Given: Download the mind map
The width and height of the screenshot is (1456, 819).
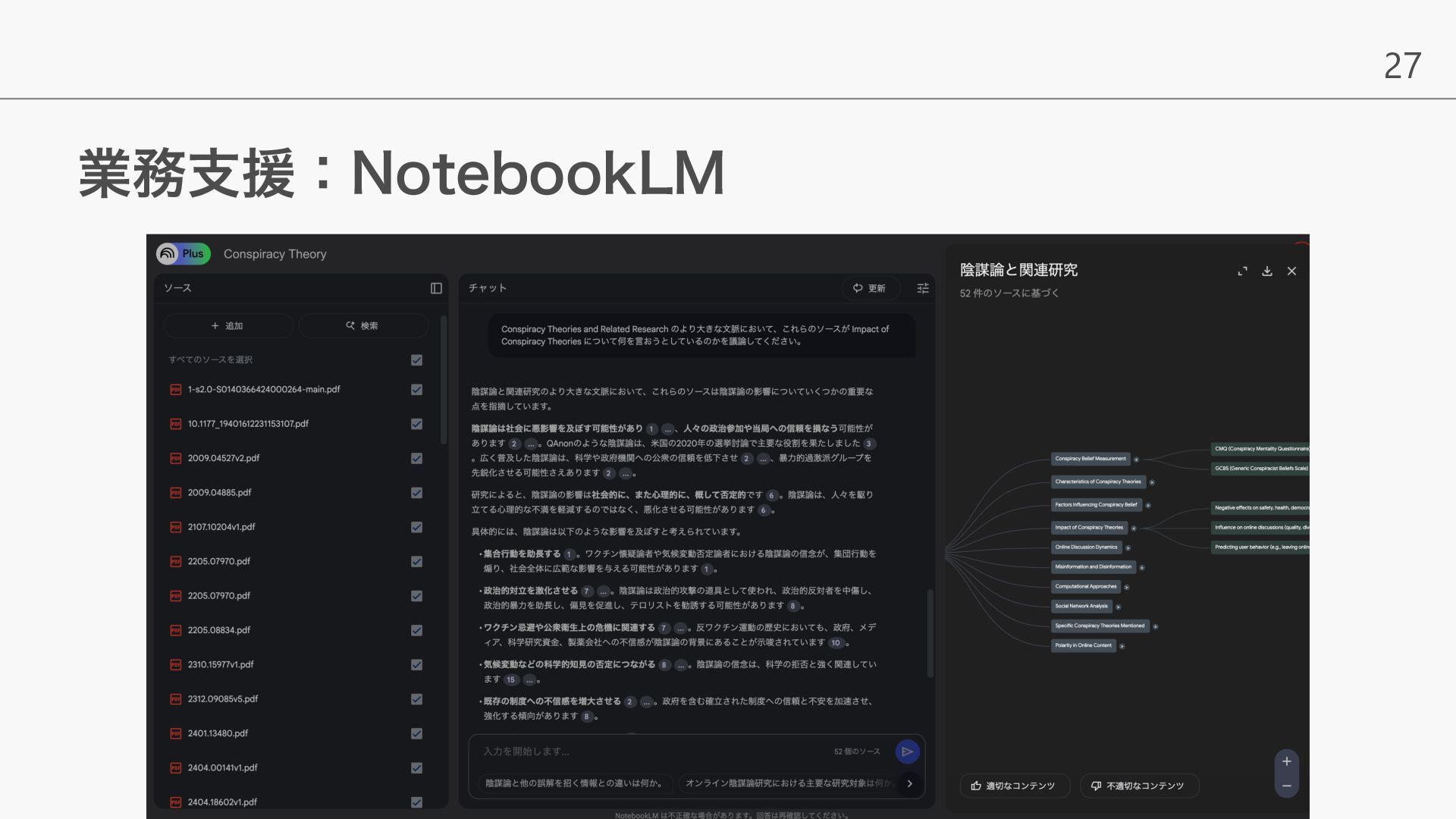Looking at the screenshot, I should tap(1267, 271).
